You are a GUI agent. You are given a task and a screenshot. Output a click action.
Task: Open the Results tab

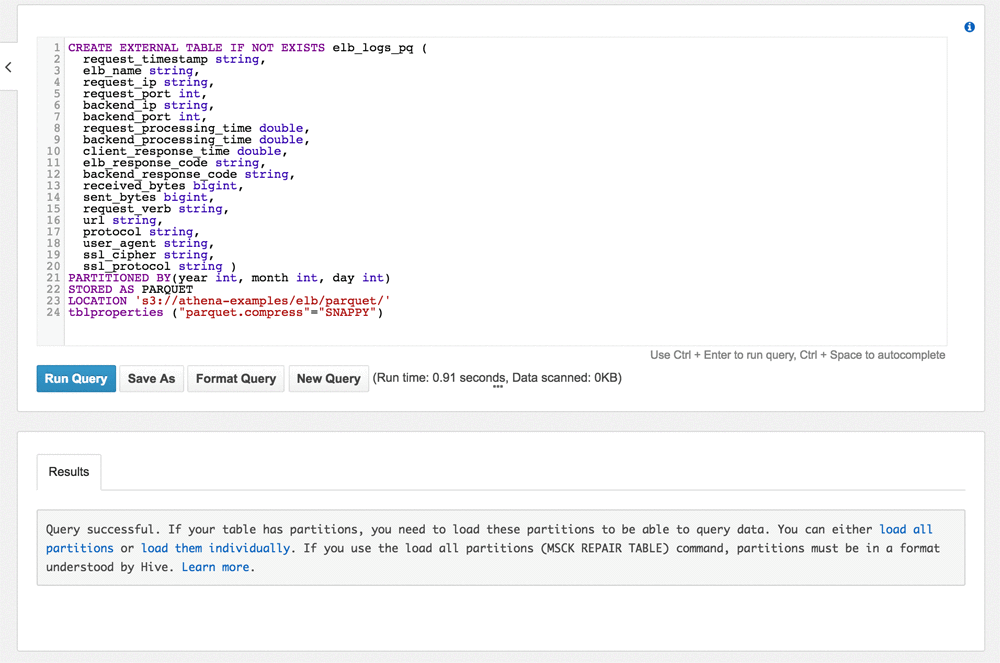coord(69,472)
